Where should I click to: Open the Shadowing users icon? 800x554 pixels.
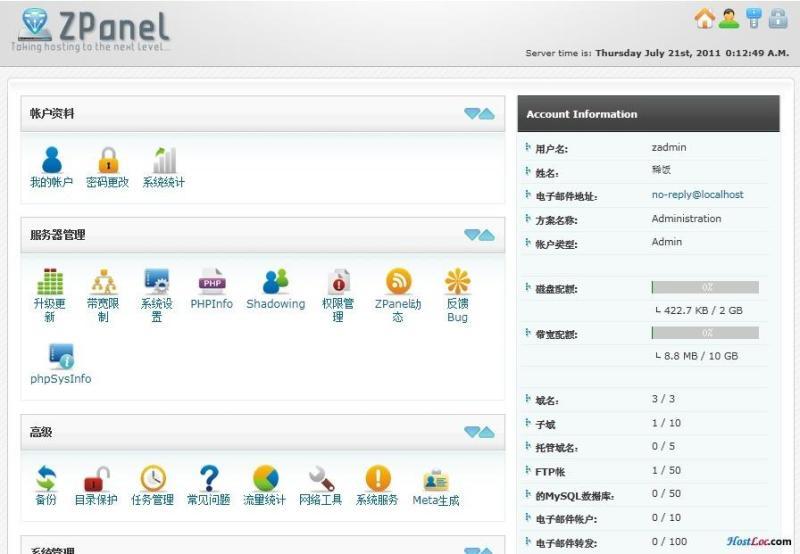[276, 281]
